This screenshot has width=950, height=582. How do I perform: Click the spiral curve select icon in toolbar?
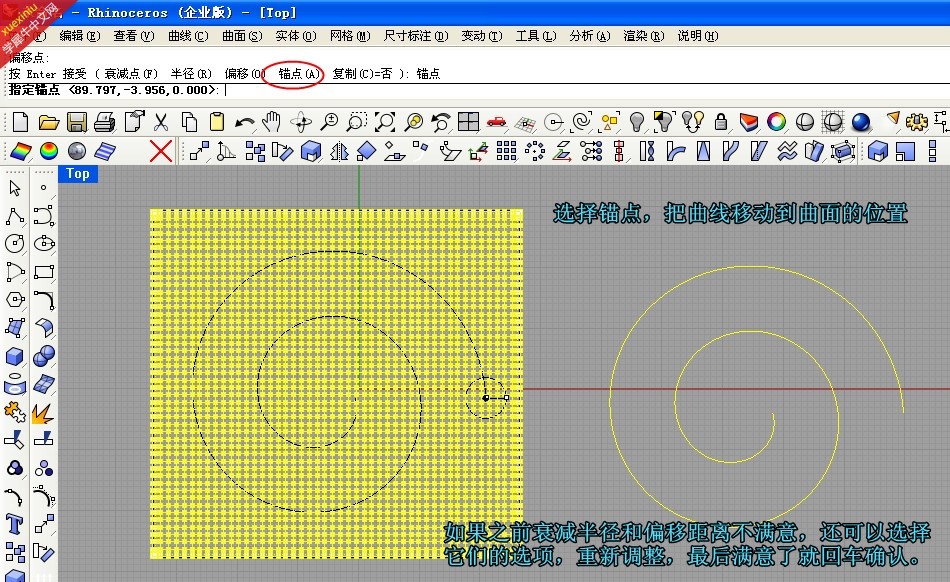click(582, 122)
